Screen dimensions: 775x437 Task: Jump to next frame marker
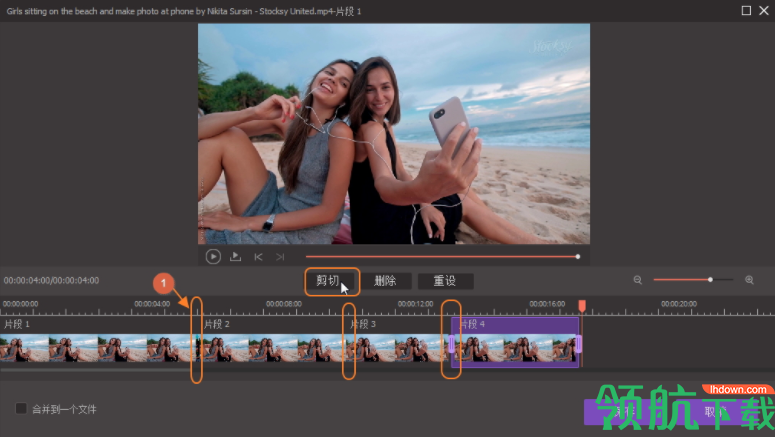[x=280, y=257]
